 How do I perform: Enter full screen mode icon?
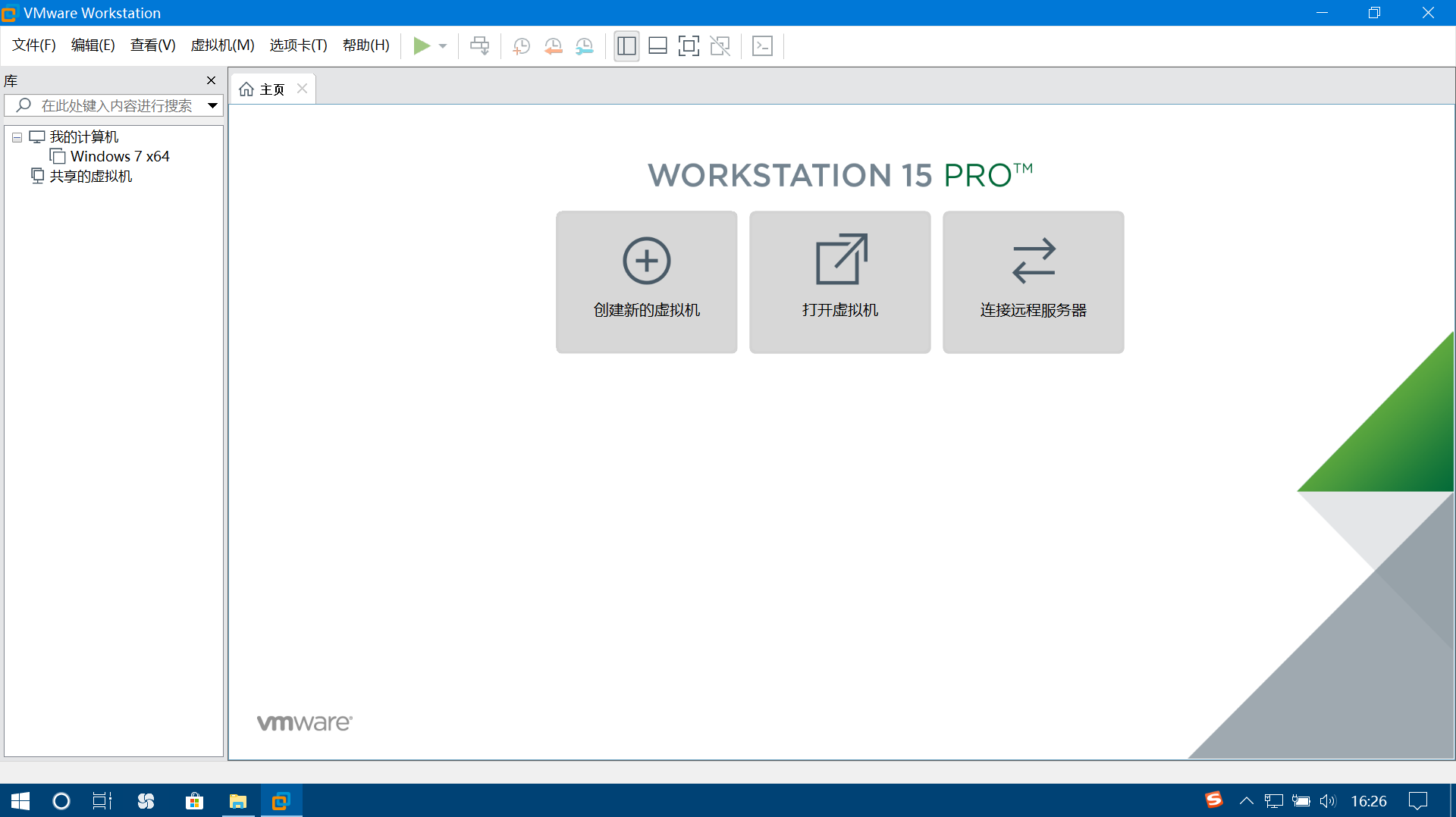point(689,46)
